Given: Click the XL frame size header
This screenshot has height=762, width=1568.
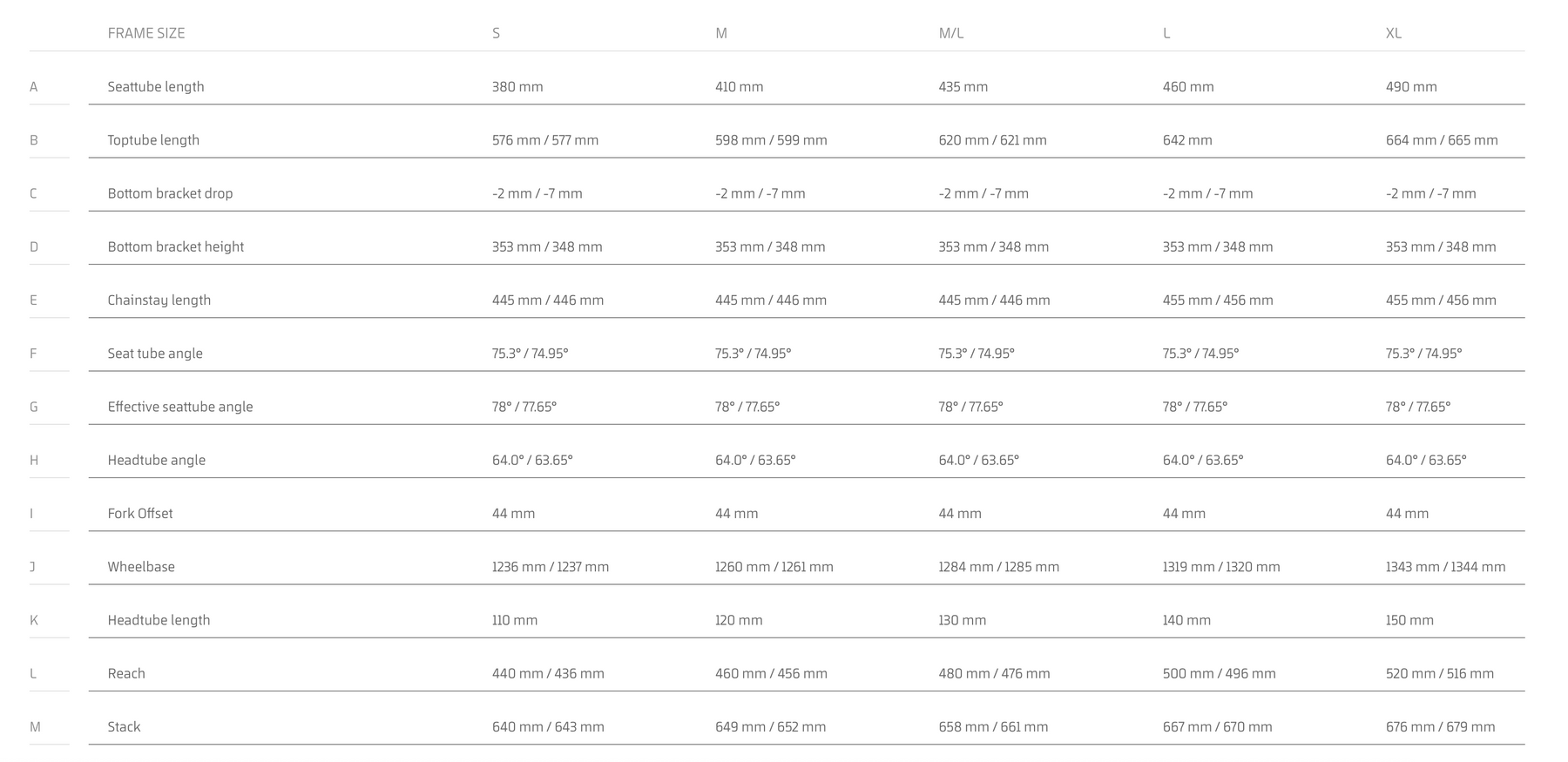Looking at the screenshot, I should (x=1393, y=33).
